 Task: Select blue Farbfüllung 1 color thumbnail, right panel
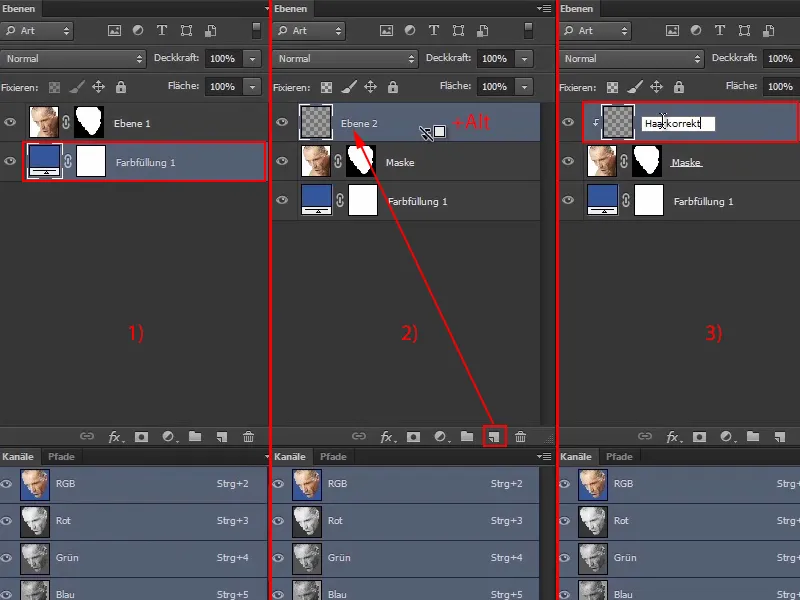603,200
